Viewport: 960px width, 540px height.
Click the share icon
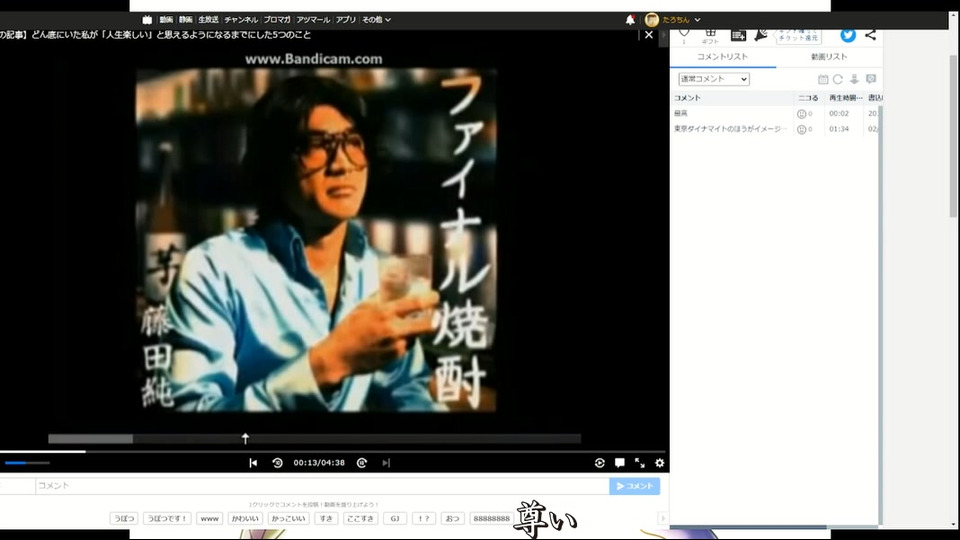coord(870,35)
